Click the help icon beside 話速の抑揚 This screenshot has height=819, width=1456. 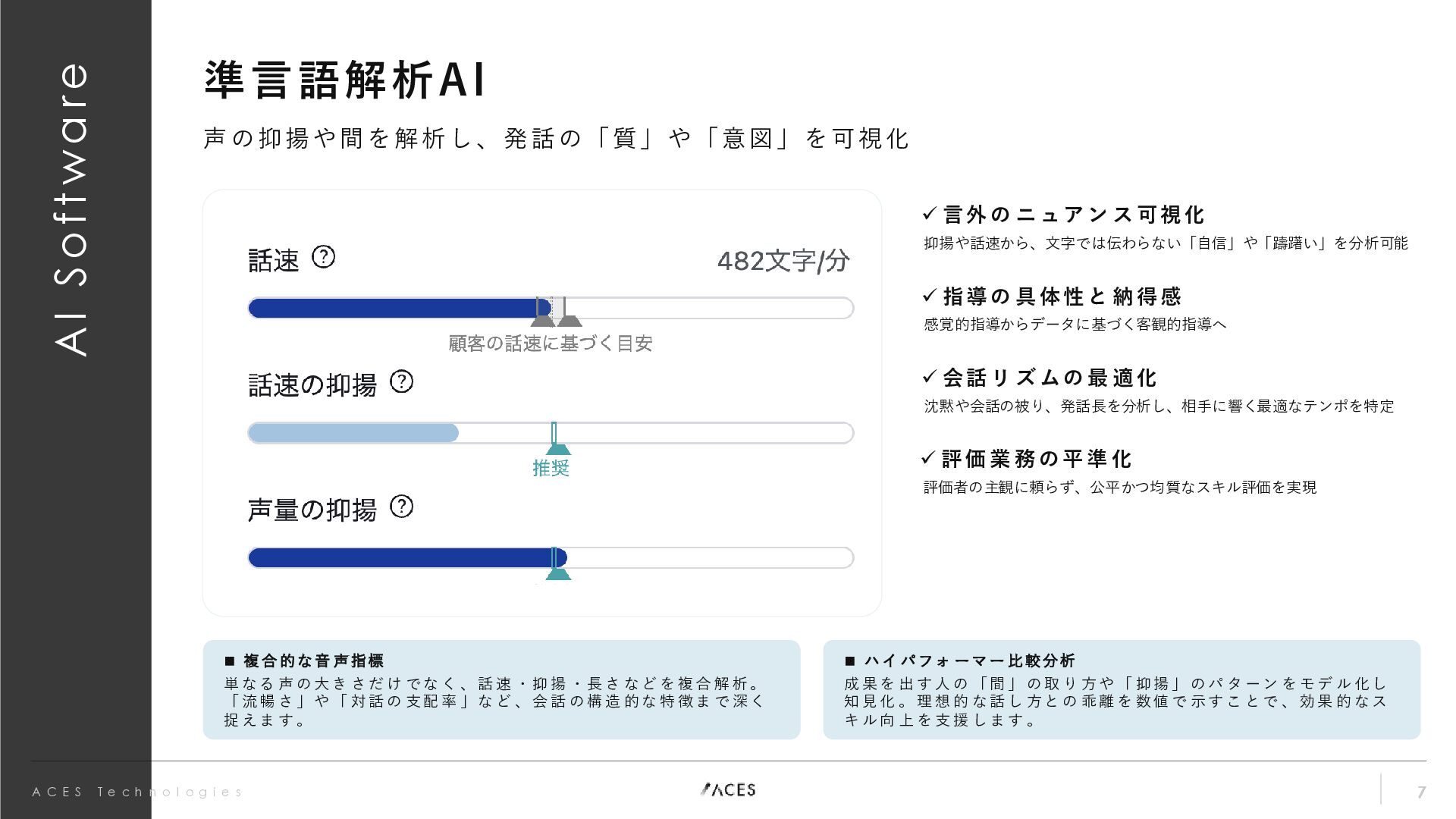coord(401,381)
